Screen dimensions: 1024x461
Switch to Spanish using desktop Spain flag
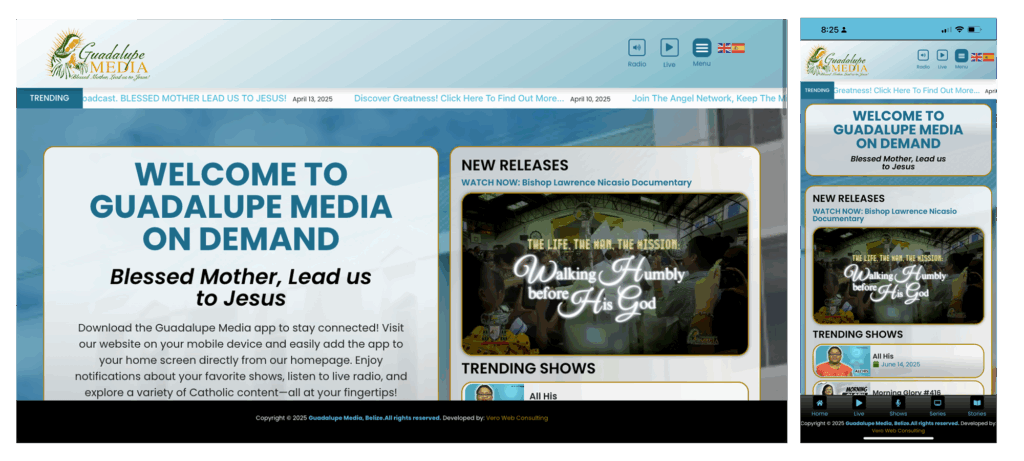coord(738,48)
